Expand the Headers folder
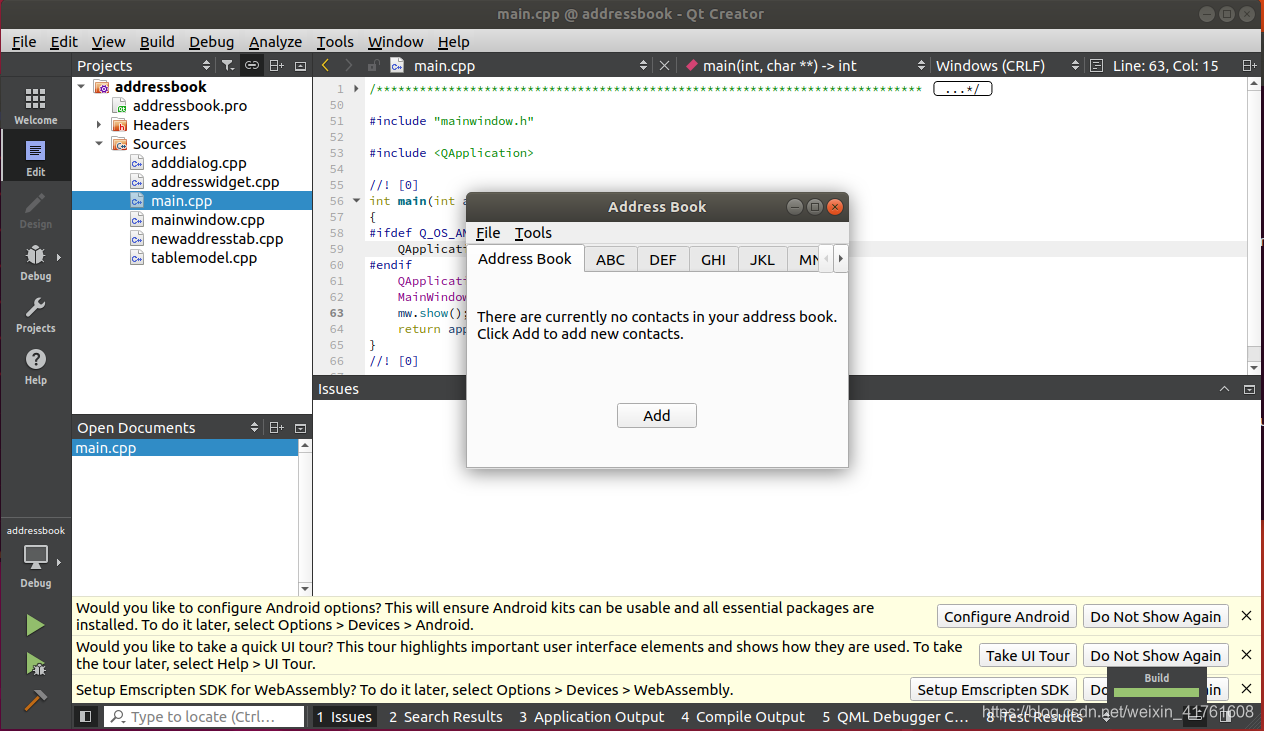1264x731 pixels. pos(99,125)
